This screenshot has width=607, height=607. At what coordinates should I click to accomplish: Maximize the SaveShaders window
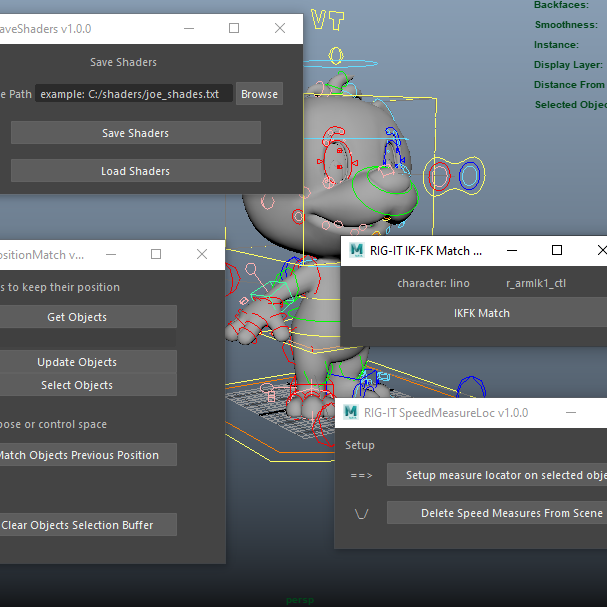click(x=234, y=28)
